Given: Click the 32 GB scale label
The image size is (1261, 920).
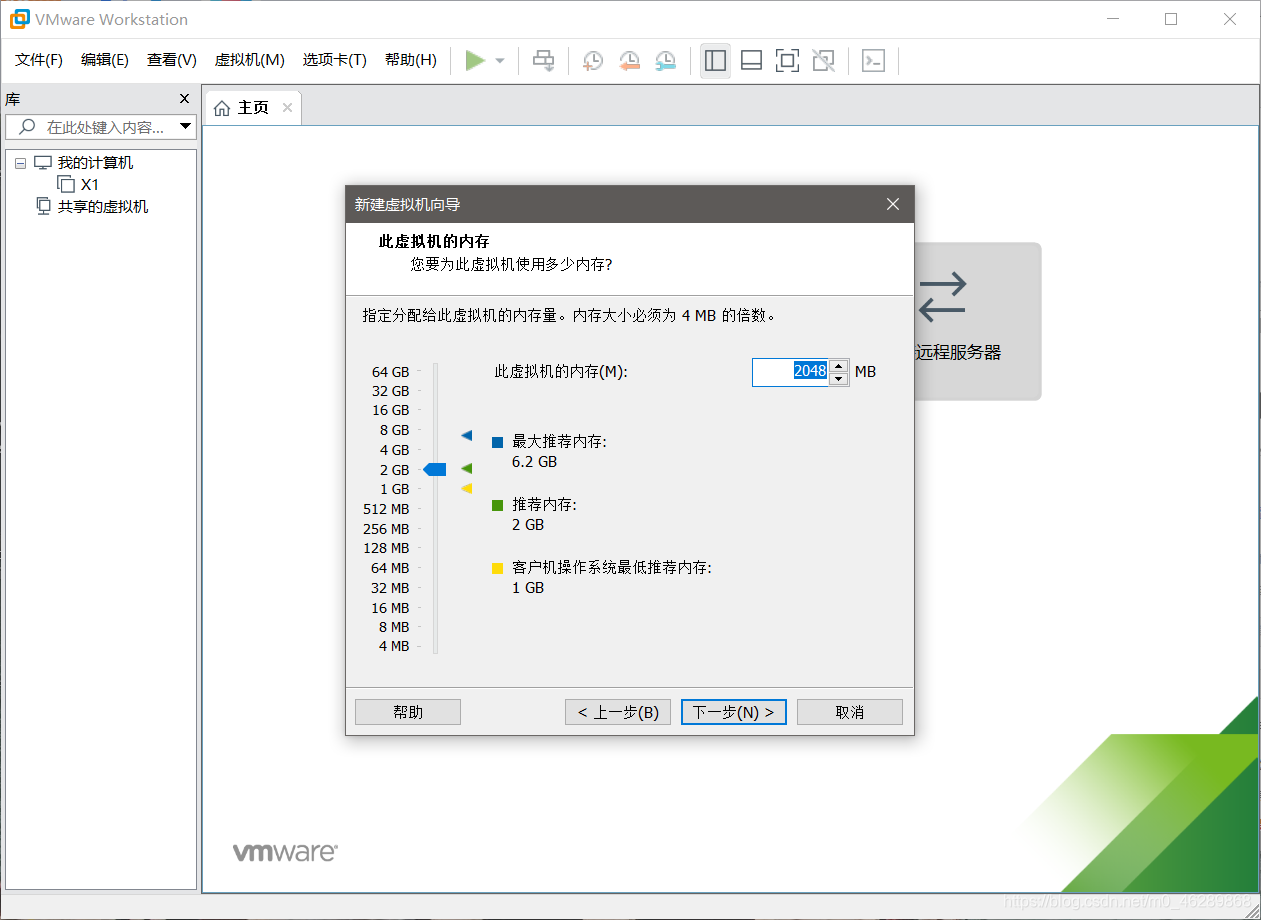Looking at the screenshot, I should [391, 391].
